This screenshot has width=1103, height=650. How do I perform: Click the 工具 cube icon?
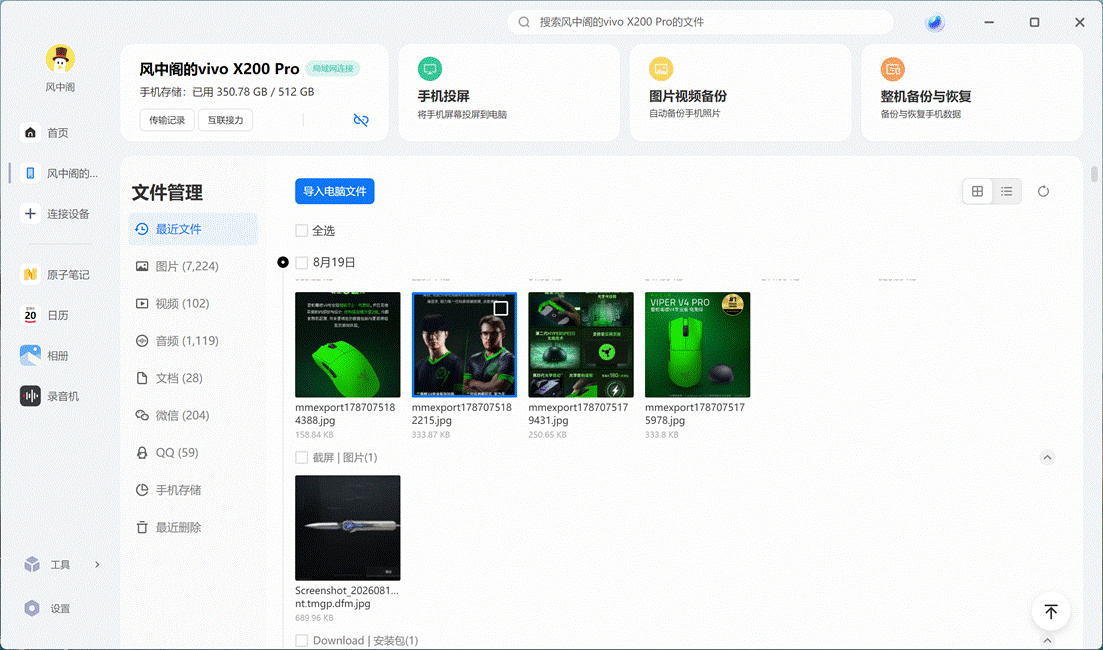point(32,564)
